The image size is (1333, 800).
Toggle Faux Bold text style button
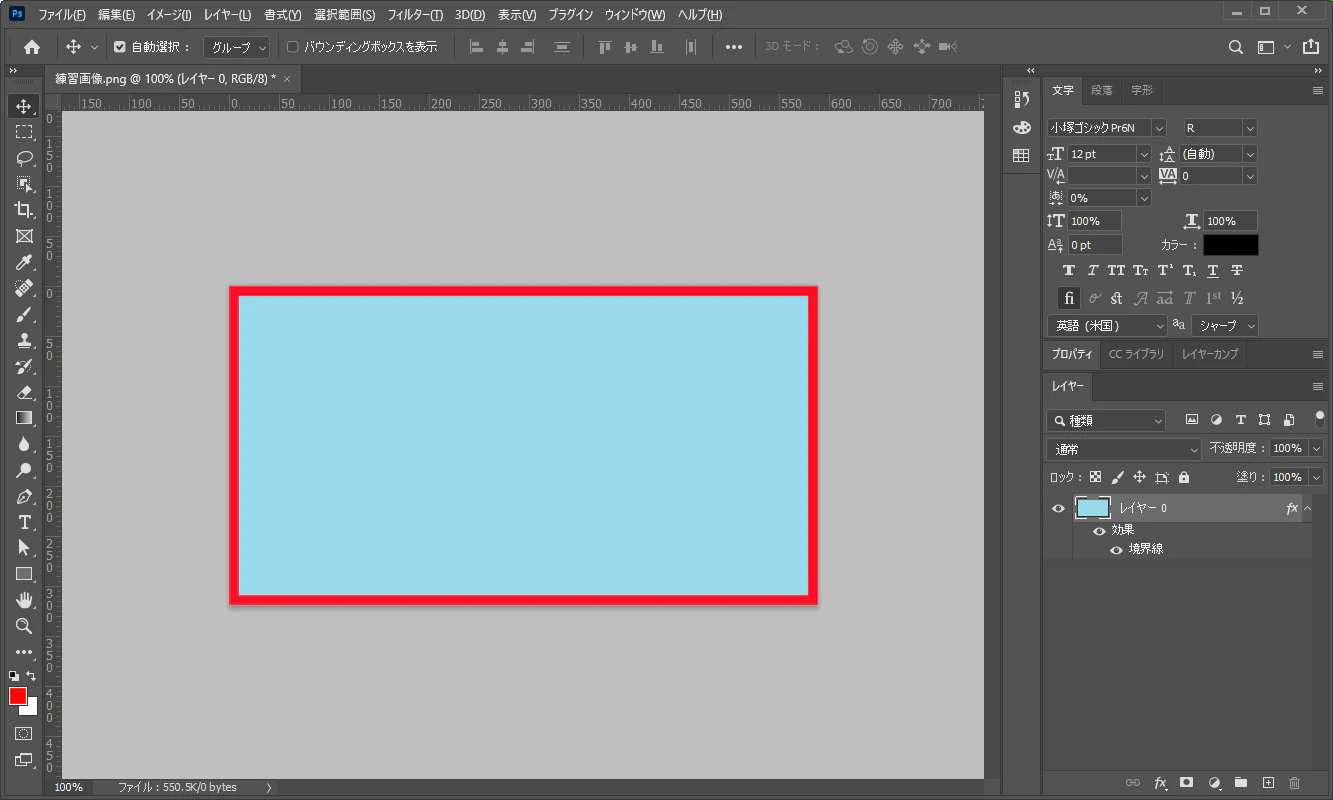[x=1069, y=270]
